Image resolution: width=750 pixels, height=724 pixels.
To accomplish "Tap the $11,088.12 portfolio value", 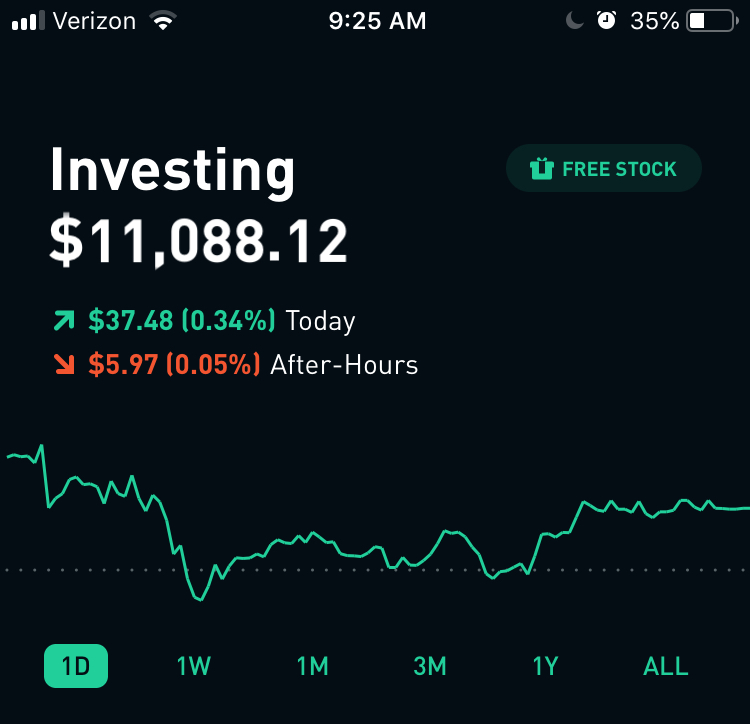I will 199,241.
